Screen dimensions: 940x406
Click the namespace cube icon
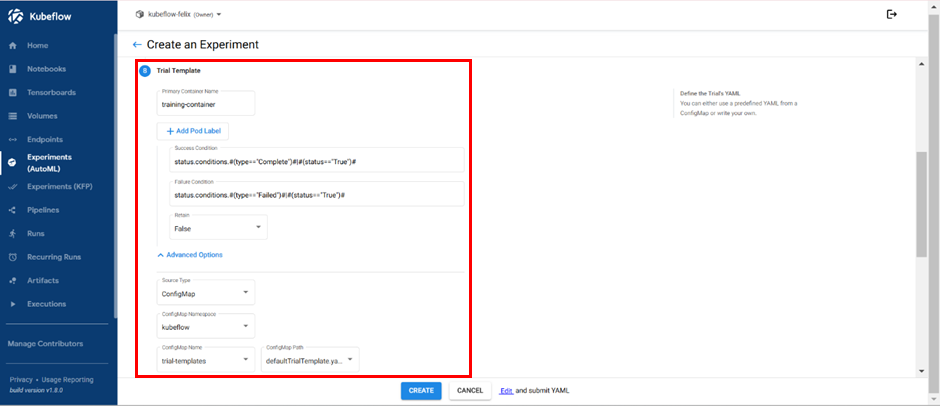[x=140, y=14]
